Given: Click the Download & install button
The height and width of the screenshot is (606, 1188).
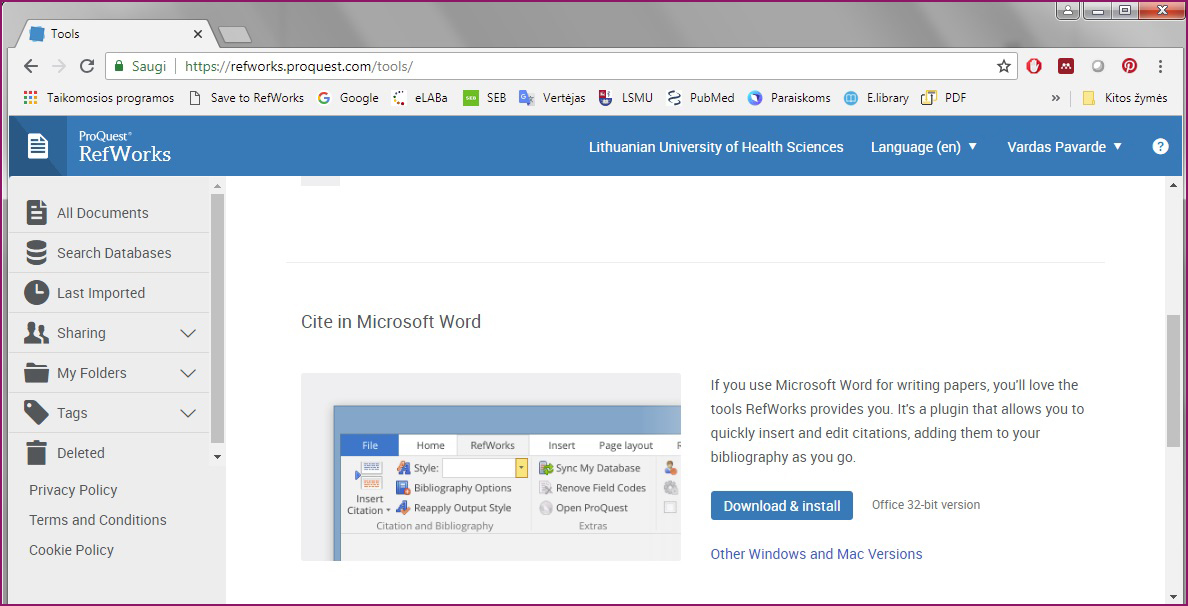Looking at the screenshot, I should click(781, 506).
